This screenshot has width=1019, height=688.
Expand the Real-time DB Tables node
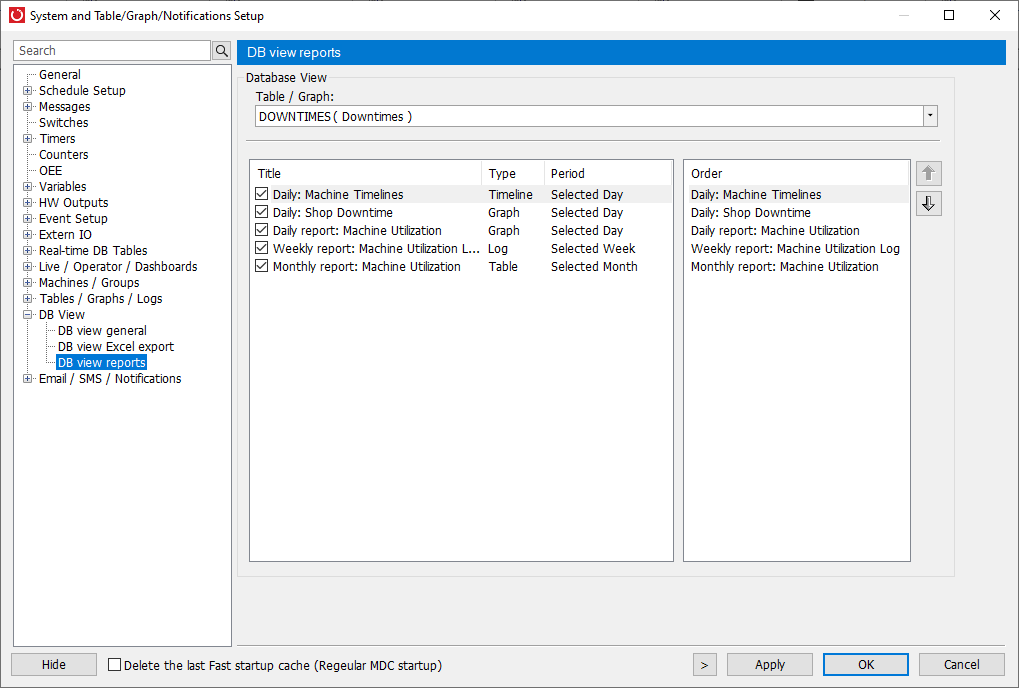click(x=27, y=251)
